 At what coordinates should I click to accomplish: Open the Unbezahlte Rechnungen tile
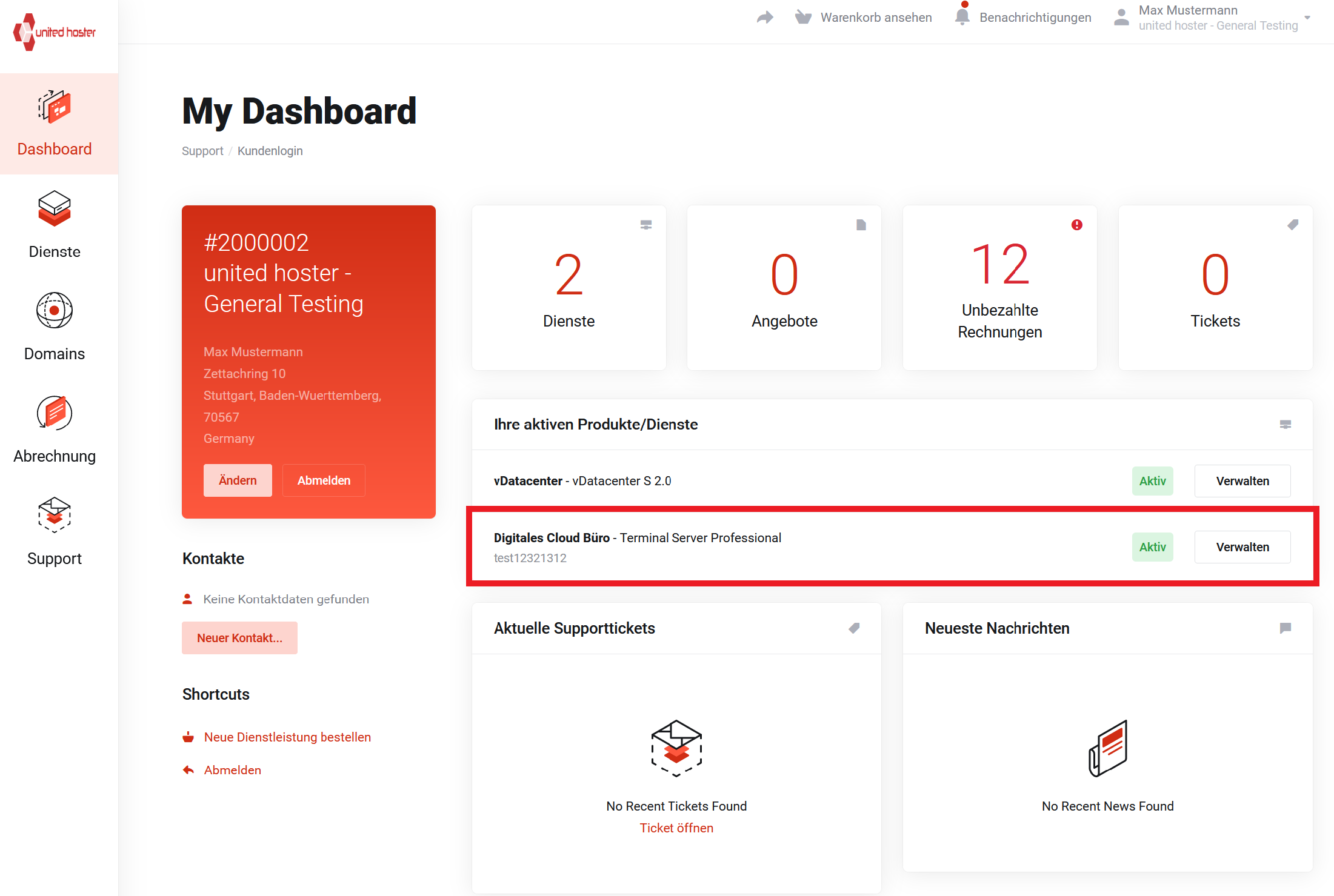(999, 288)
